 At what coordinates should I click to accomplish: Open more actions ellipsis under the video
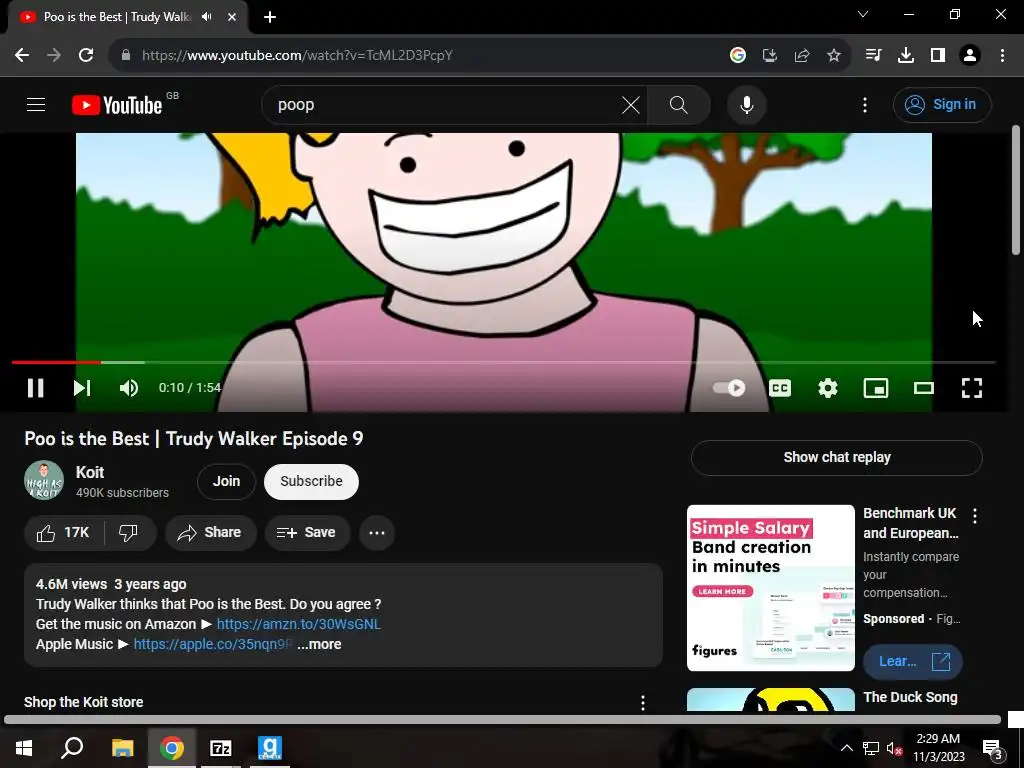[x=377, y=533]
